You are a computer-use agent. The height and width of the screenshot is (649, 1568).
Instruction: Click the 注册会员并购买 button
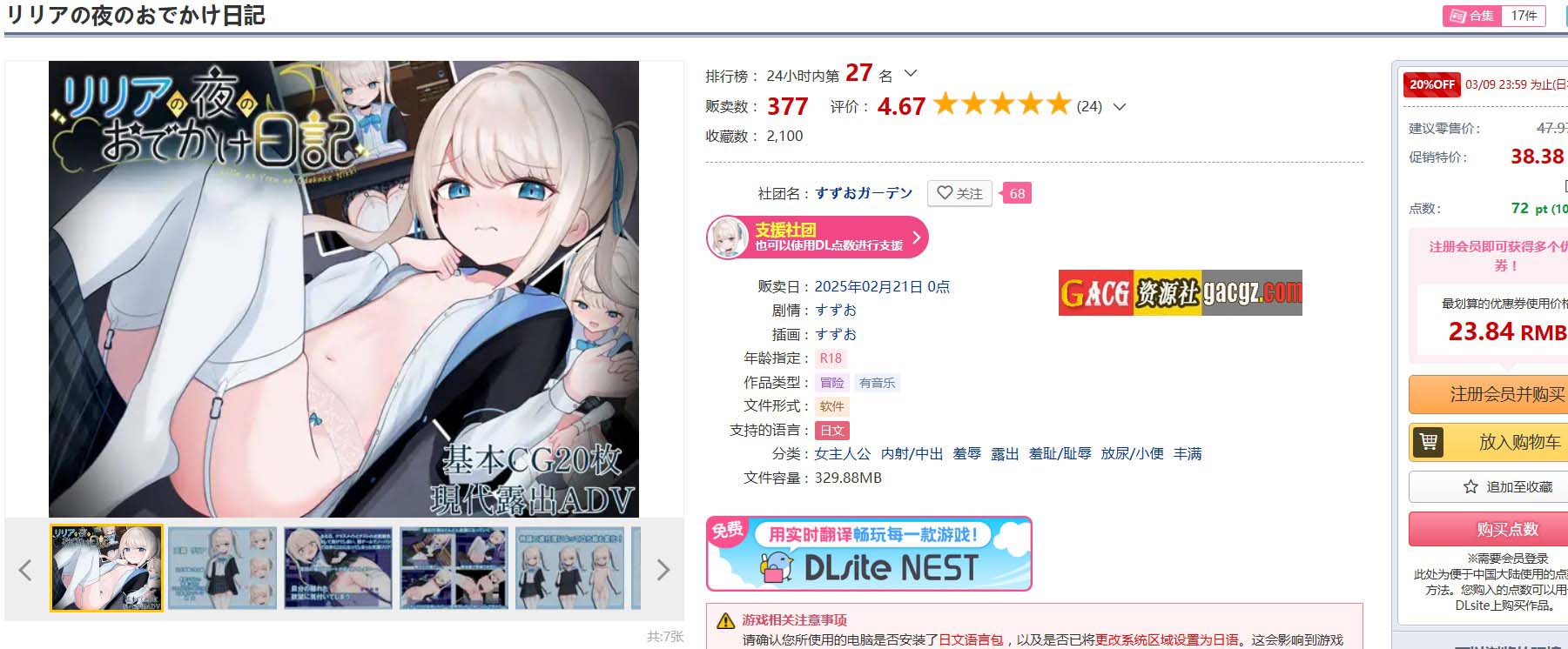tap(1488, 394)
